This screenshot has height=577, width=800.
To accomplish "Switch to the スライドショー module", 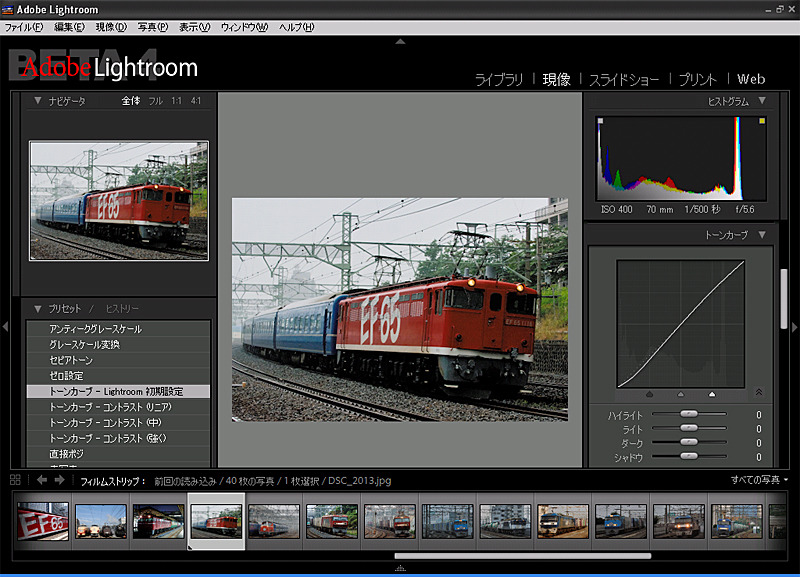I will coord(624,80).
